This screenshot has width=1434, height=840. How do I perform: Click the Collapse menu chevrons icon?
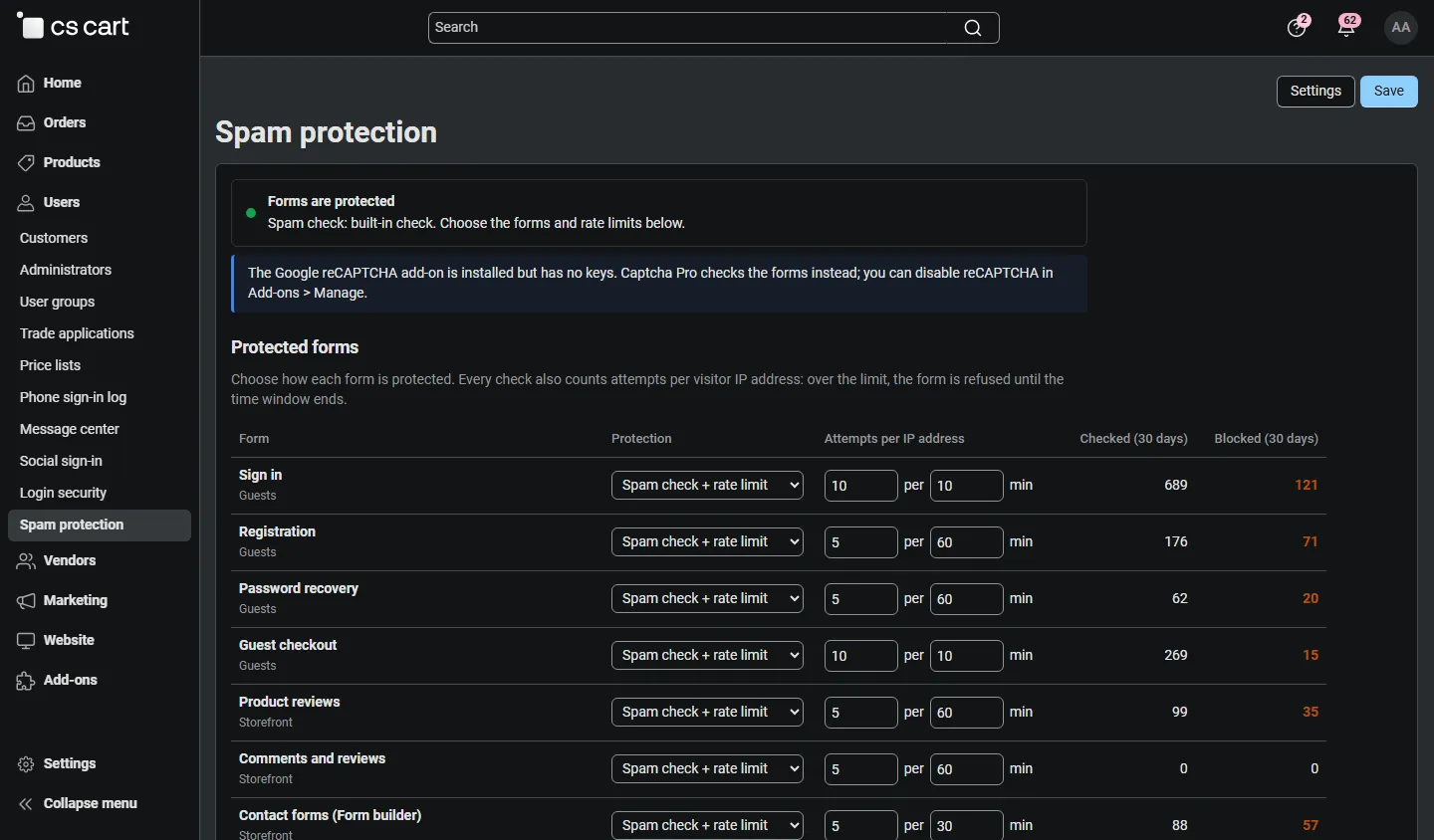26,804
